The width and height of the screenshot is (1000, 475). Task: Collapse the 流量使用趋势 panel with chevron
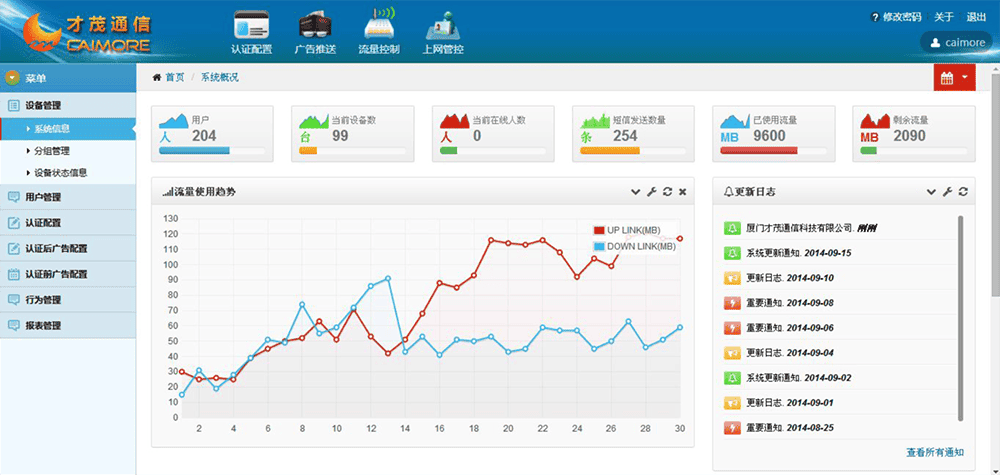636,191
